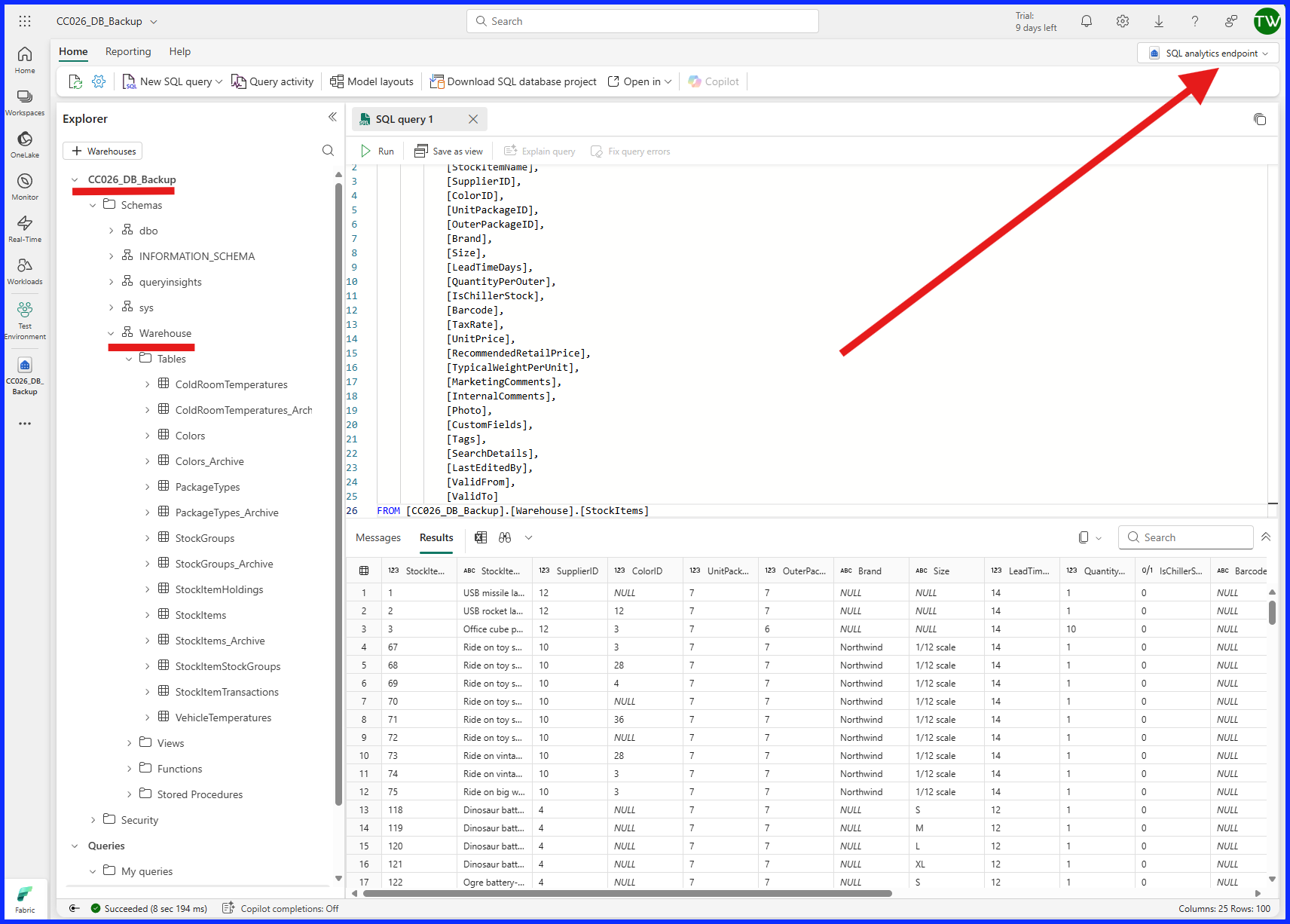The height and width of the screenshot is (924, 1290).
Task: Click Save as view
Action: pyautogui.click(x=448, y=151)
